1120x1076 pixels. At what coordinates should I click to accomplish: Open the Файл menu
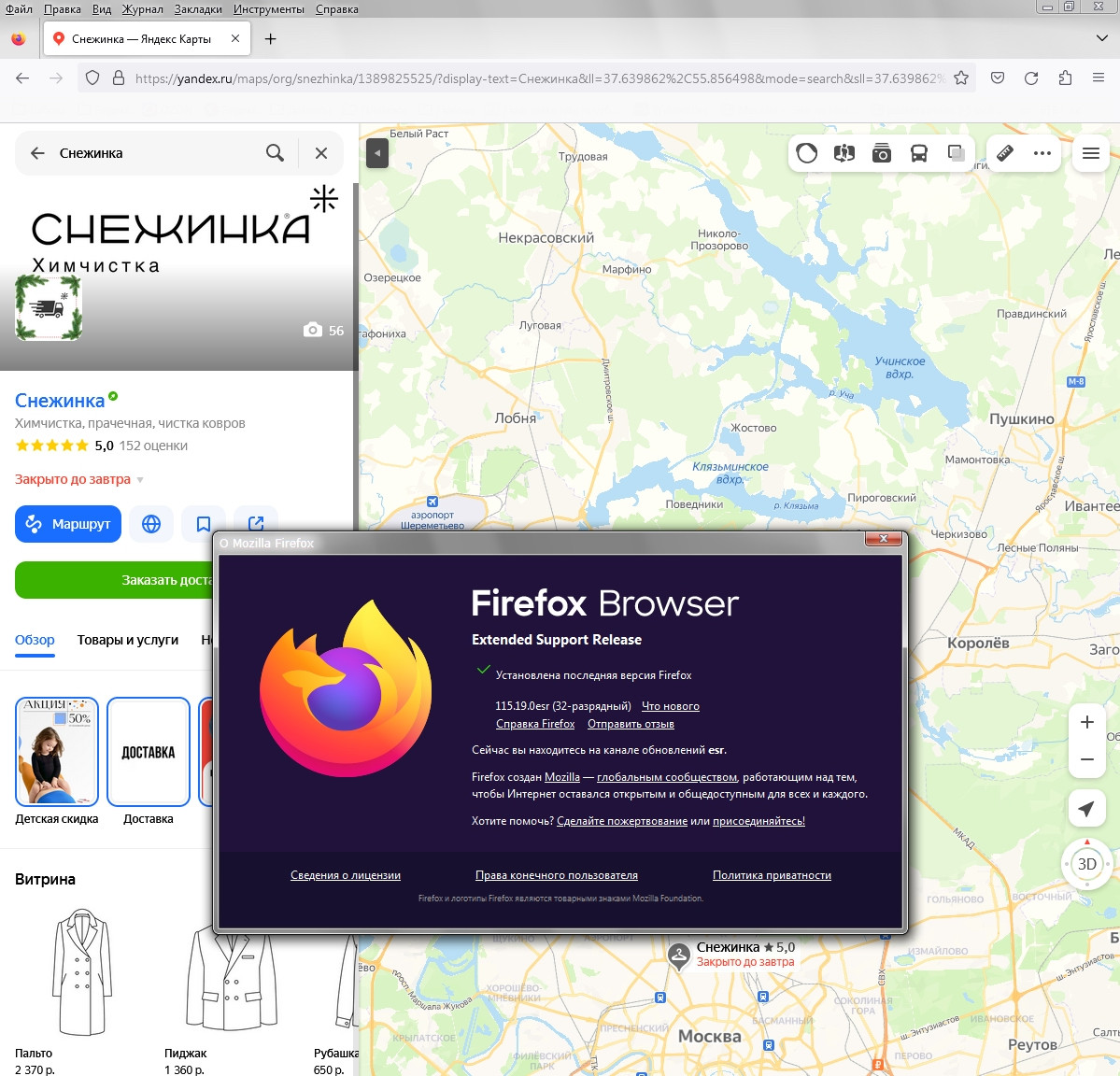20,9
